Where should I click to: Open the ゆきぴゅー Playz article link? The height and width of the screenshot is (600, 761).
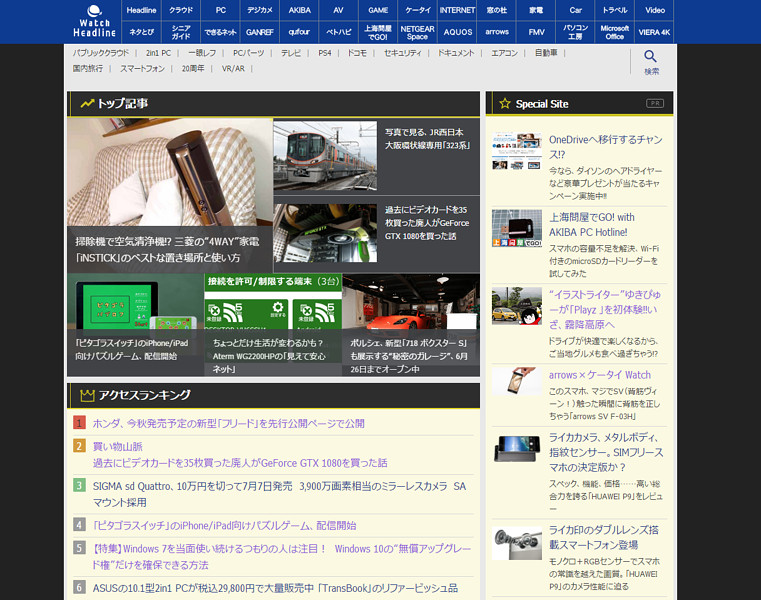pos(605,309)
